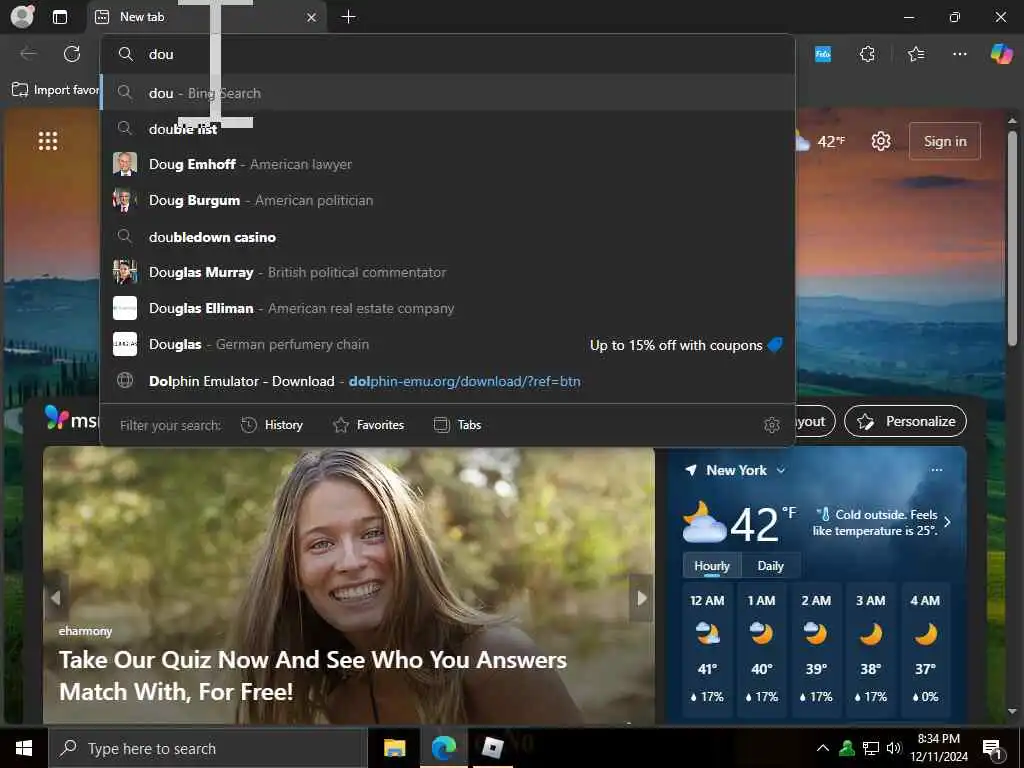Filter search by Tabs
Image resolution: width=1024 pixels, height=768 pixels.
pyautogui.click(x=458, y=425)
